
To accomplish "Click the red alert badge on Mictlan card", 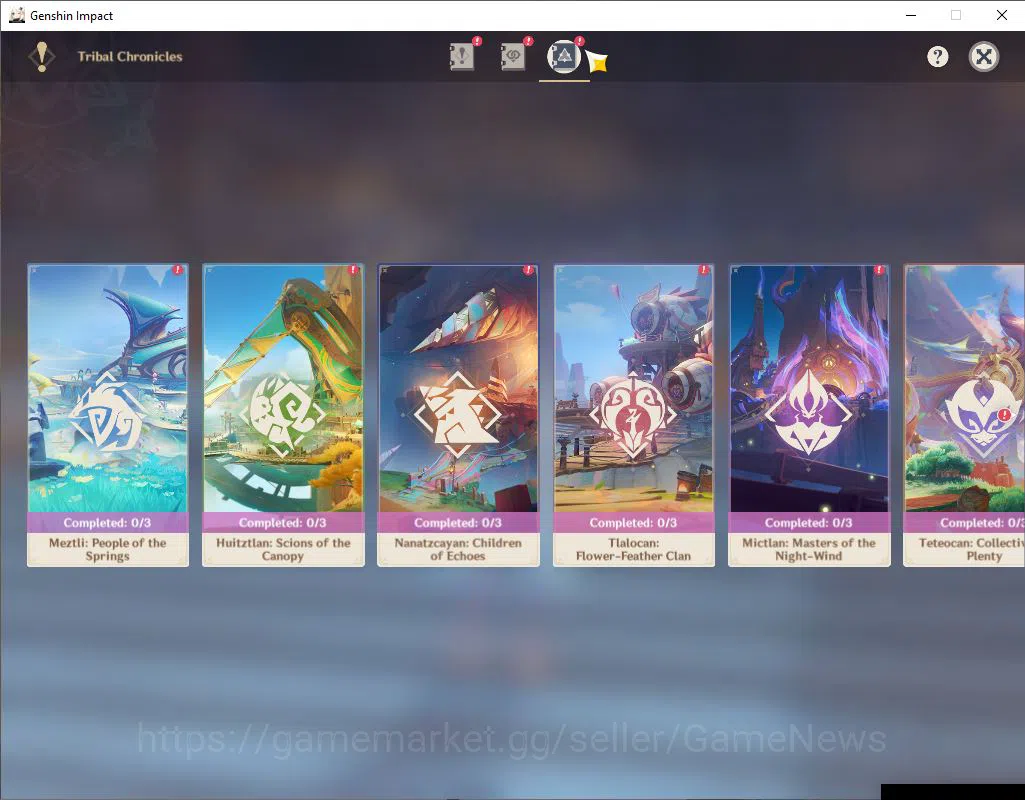I will coord(879,270).
